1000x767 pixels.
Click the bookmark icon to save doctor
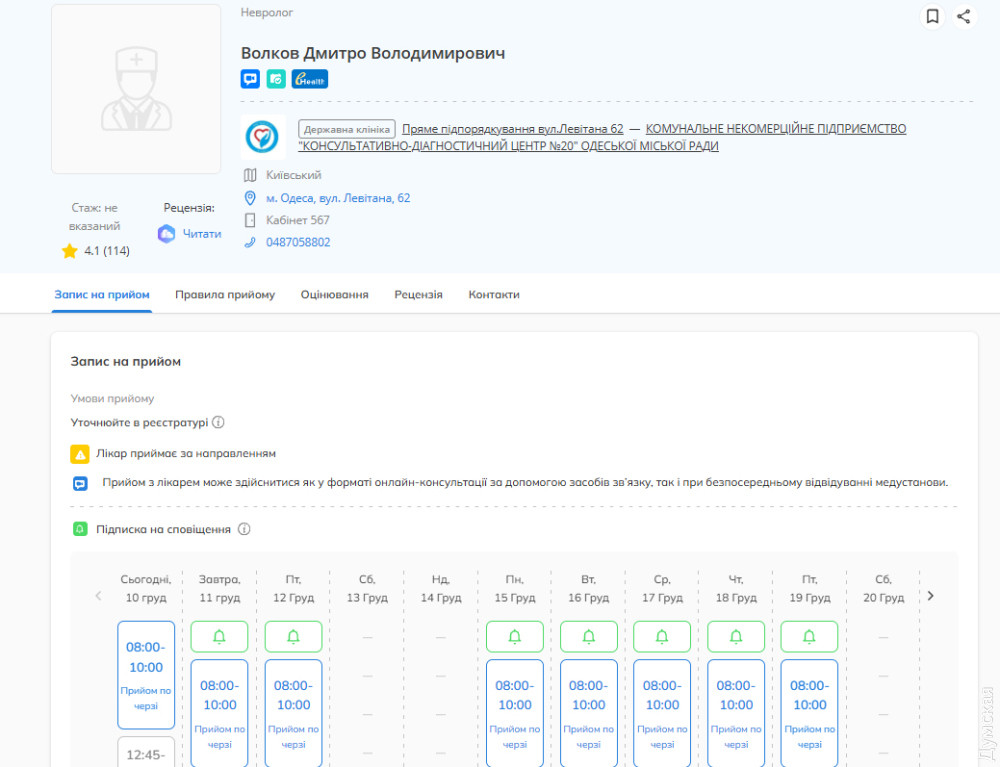click(932, 16)
